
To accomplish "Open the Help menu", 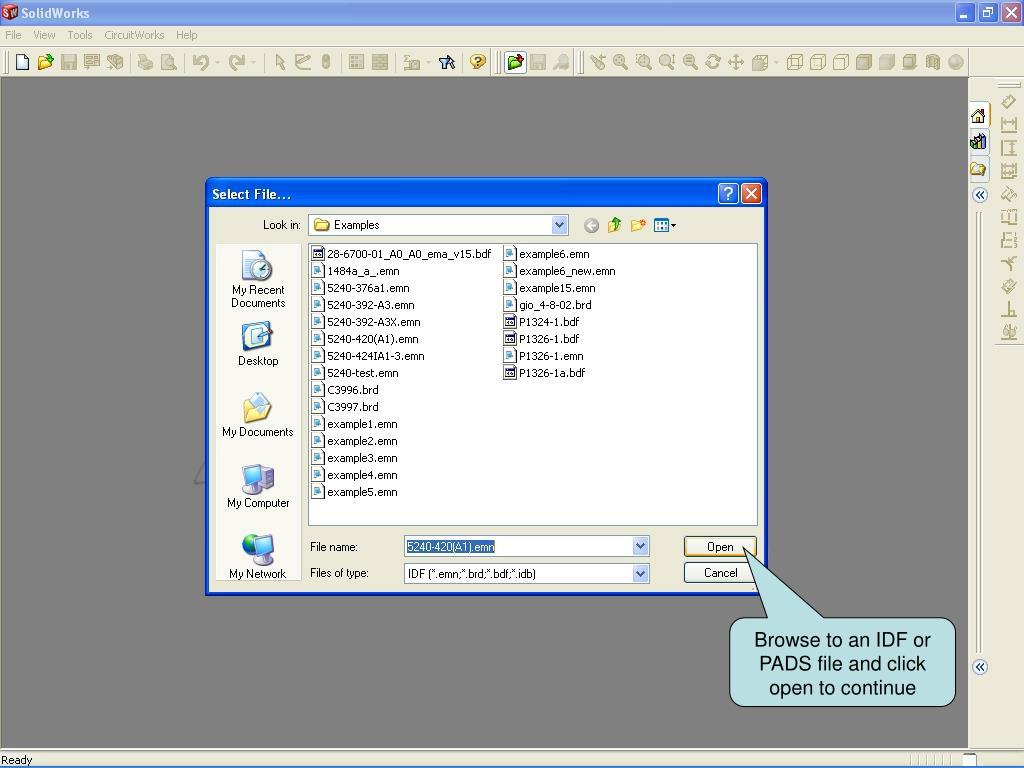I will click(x=186, y=35).
